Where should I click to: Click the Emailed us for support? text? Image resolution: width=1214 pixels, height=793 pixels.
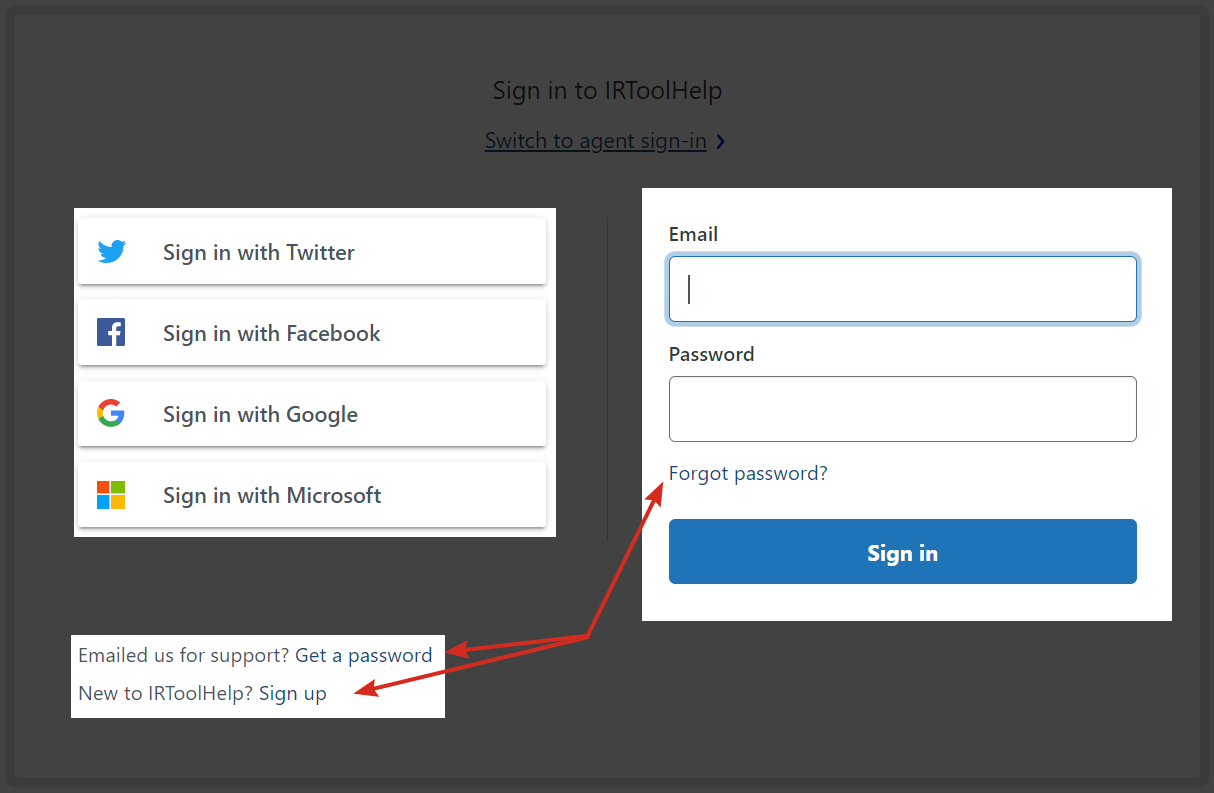[184, 655]
